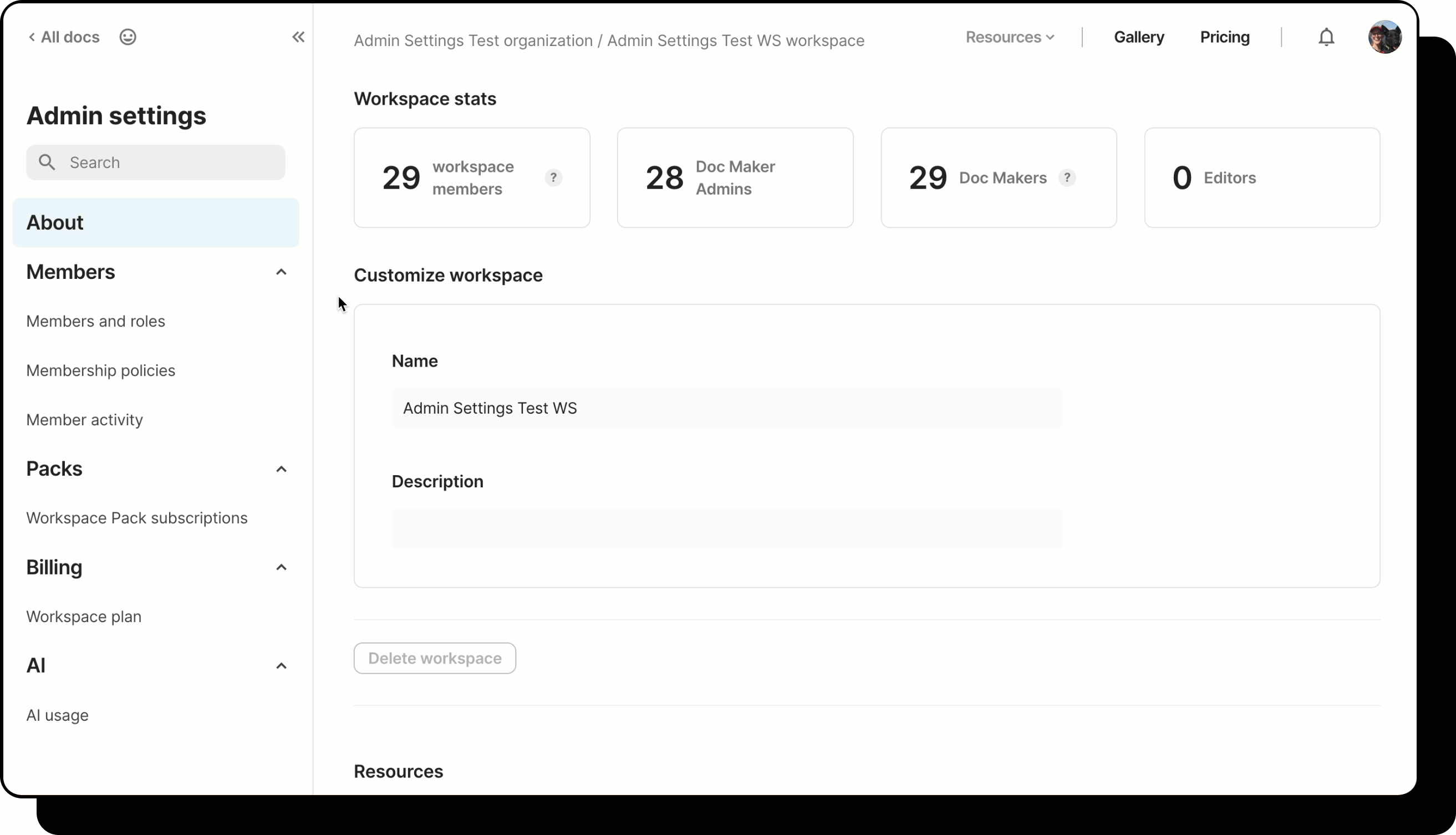Screen dimensions: 1456x835
Task: Click help icon beside workspace members
Action: tap(553, 178)
